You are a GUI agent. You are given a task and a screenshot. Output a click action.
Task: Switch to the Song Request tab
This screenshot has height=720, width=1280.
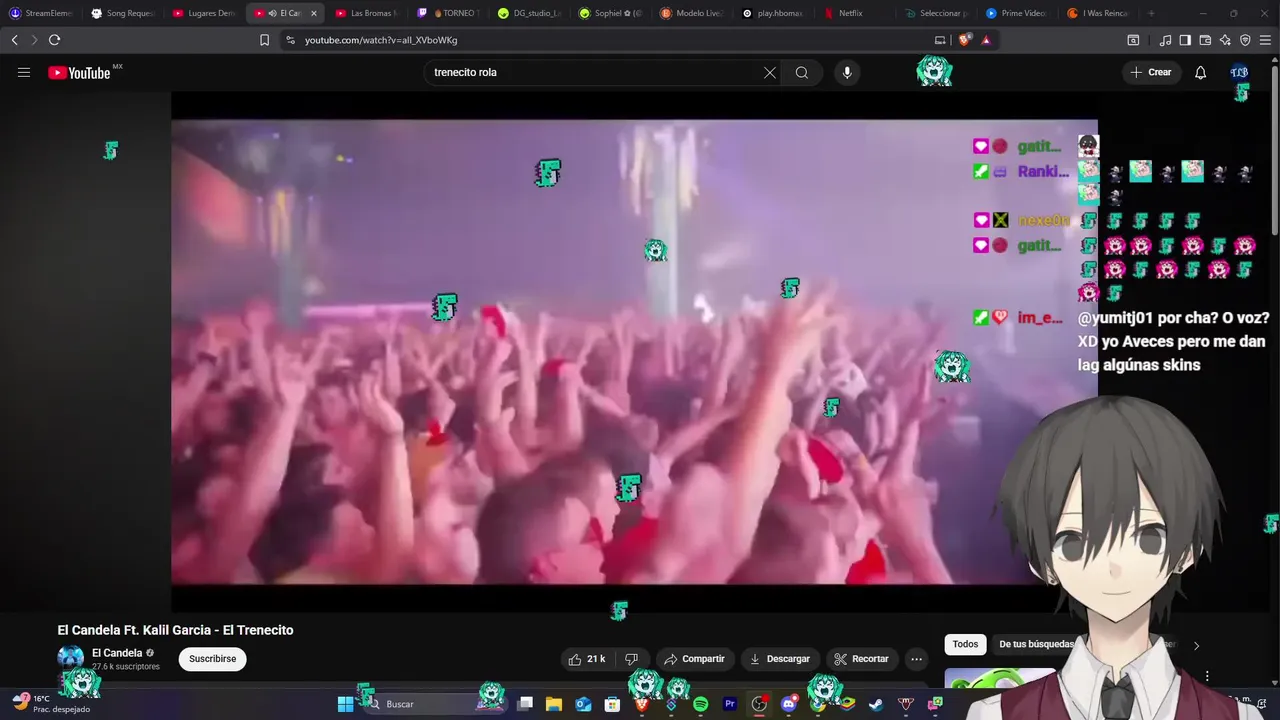coord(123,13)
